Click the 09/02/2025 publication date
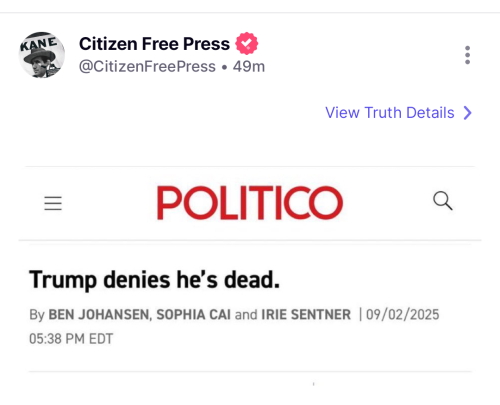The width and height of the screenshot is (500, 405). (402, 315)
